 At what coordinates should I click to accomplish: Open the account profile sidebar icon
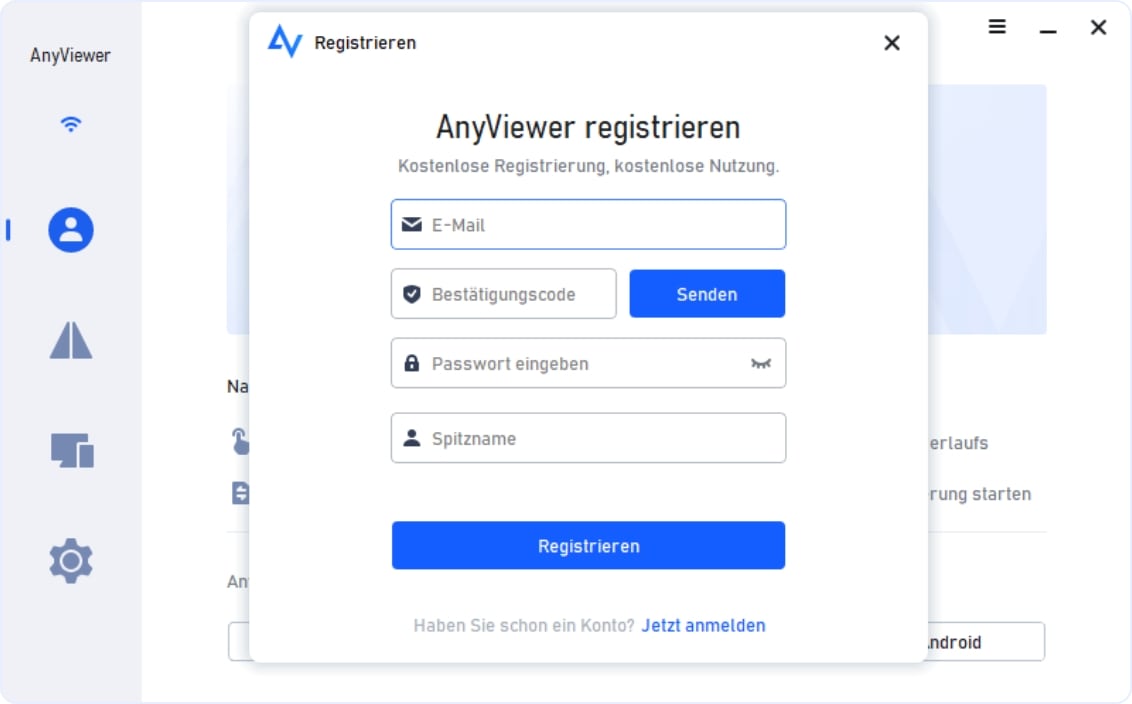coord(71,230)
